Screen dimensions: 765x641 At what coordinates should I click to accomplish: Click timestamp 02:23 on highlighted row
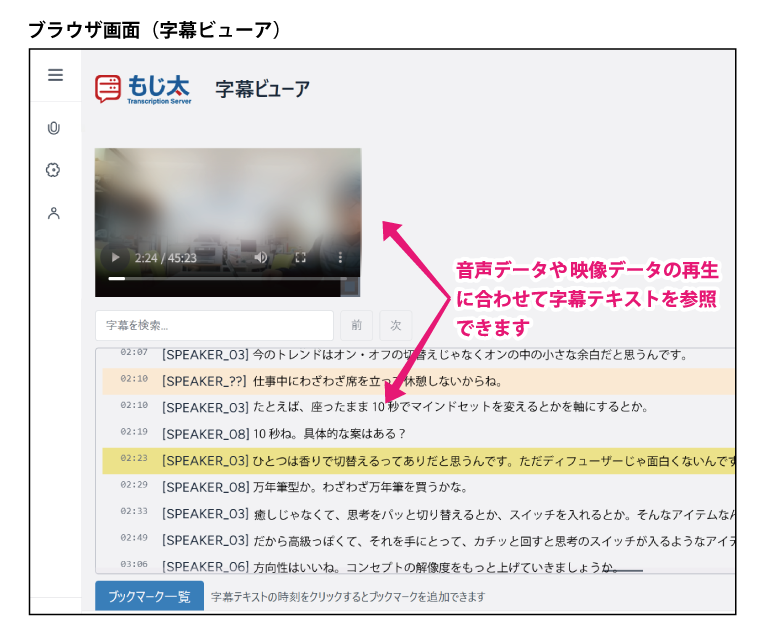point(134,458)
